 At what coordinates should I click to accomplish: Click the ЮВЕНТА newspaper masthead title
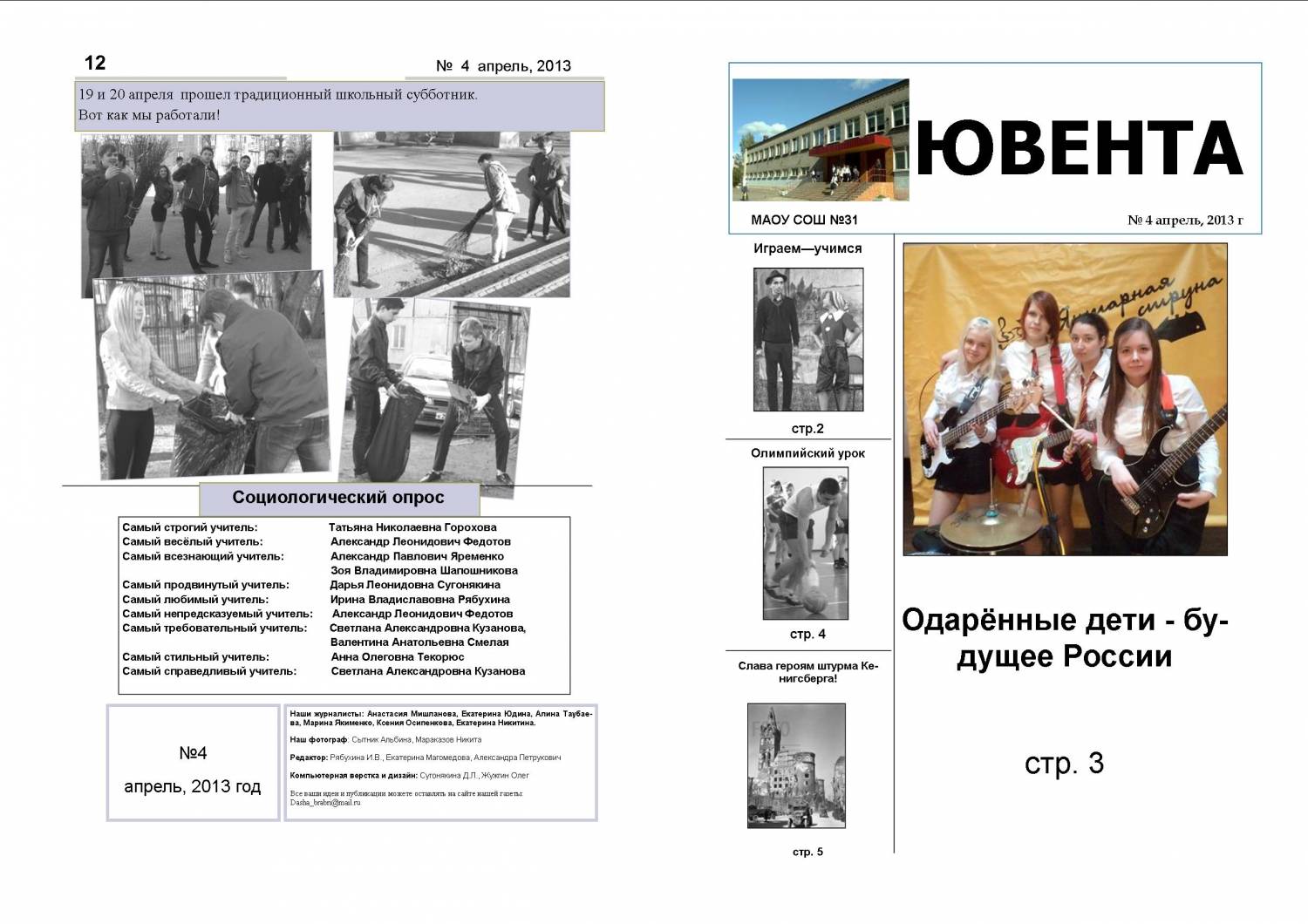(x=1080, y=149)
